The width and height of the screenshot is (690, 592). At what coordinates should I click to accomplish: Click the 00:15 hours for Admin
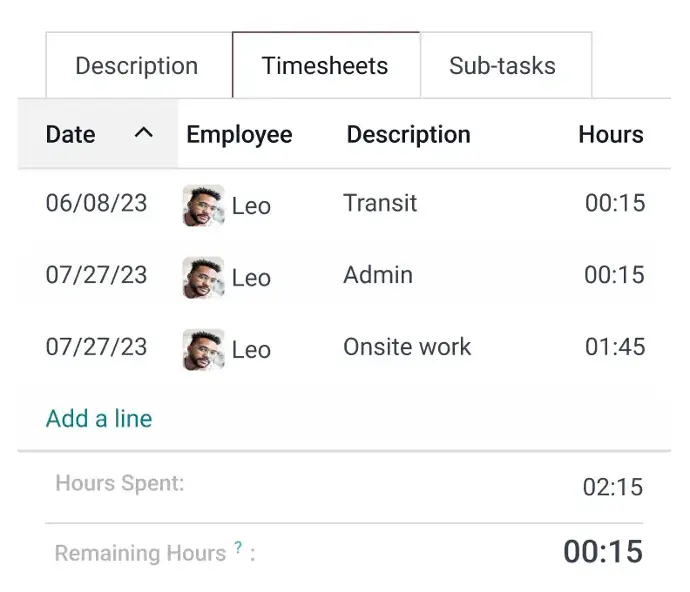[614, 275]
